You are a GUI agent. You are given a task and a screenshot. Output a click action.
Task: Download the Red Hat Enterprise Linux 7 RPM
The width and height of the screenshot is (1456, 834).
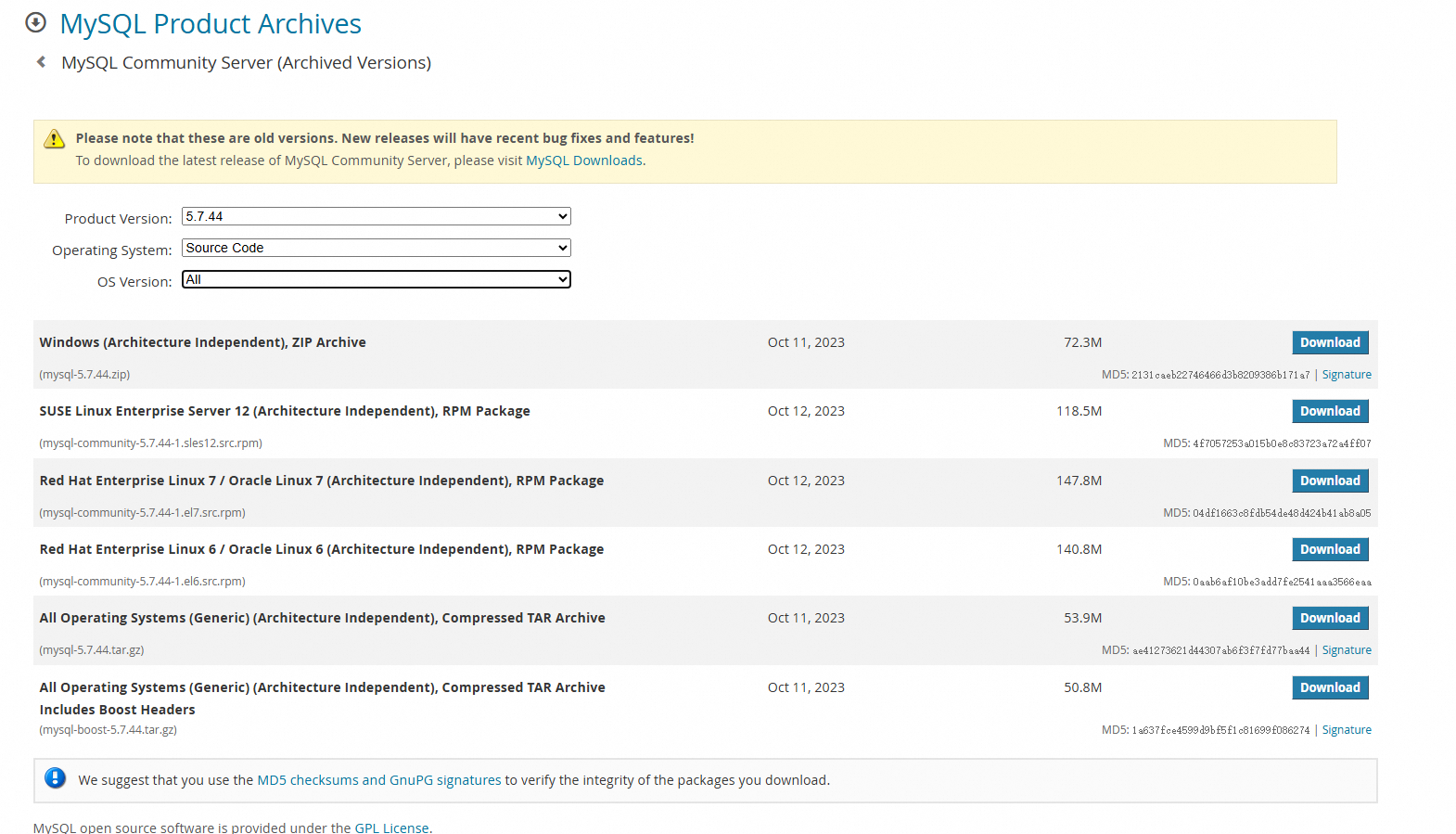pos(1330,481)
